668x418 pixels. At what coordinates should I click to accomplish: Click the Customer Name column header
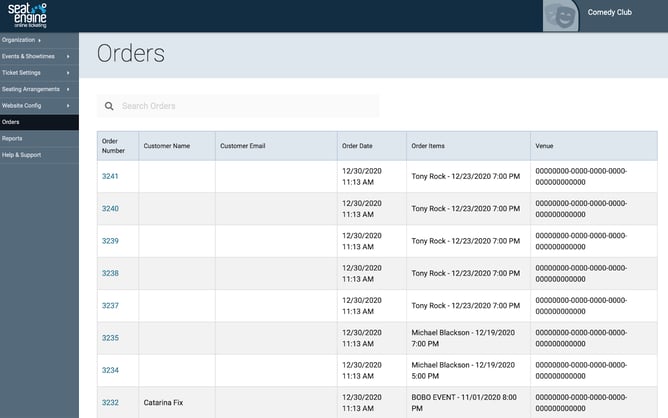coord(166,146)
